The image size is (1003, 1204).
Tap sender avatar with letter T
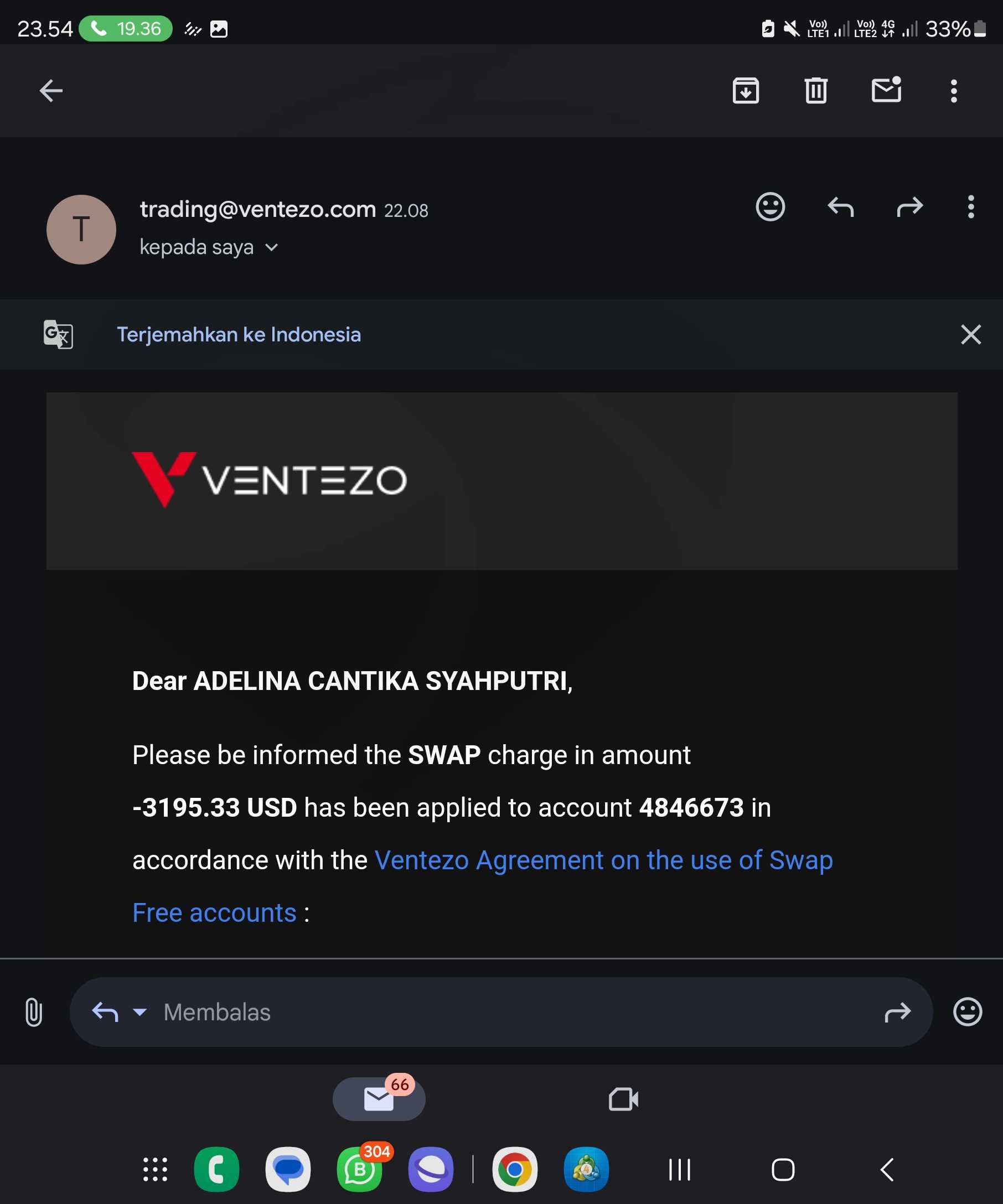[x=81, y=229]
